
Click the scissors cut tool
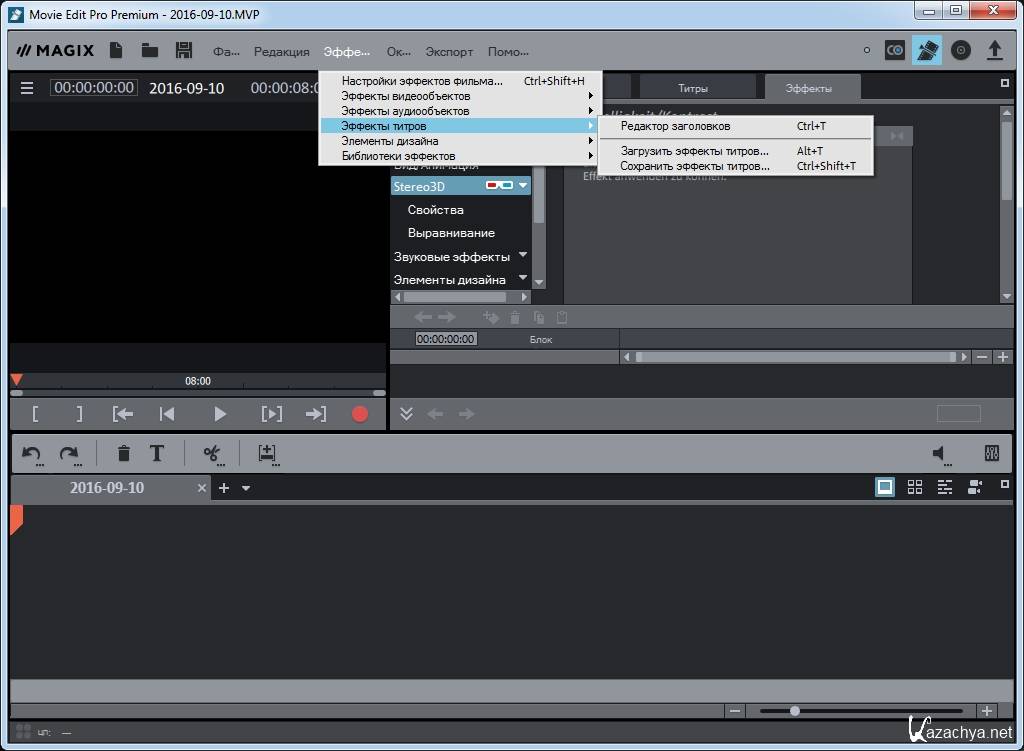click(212, 454)
